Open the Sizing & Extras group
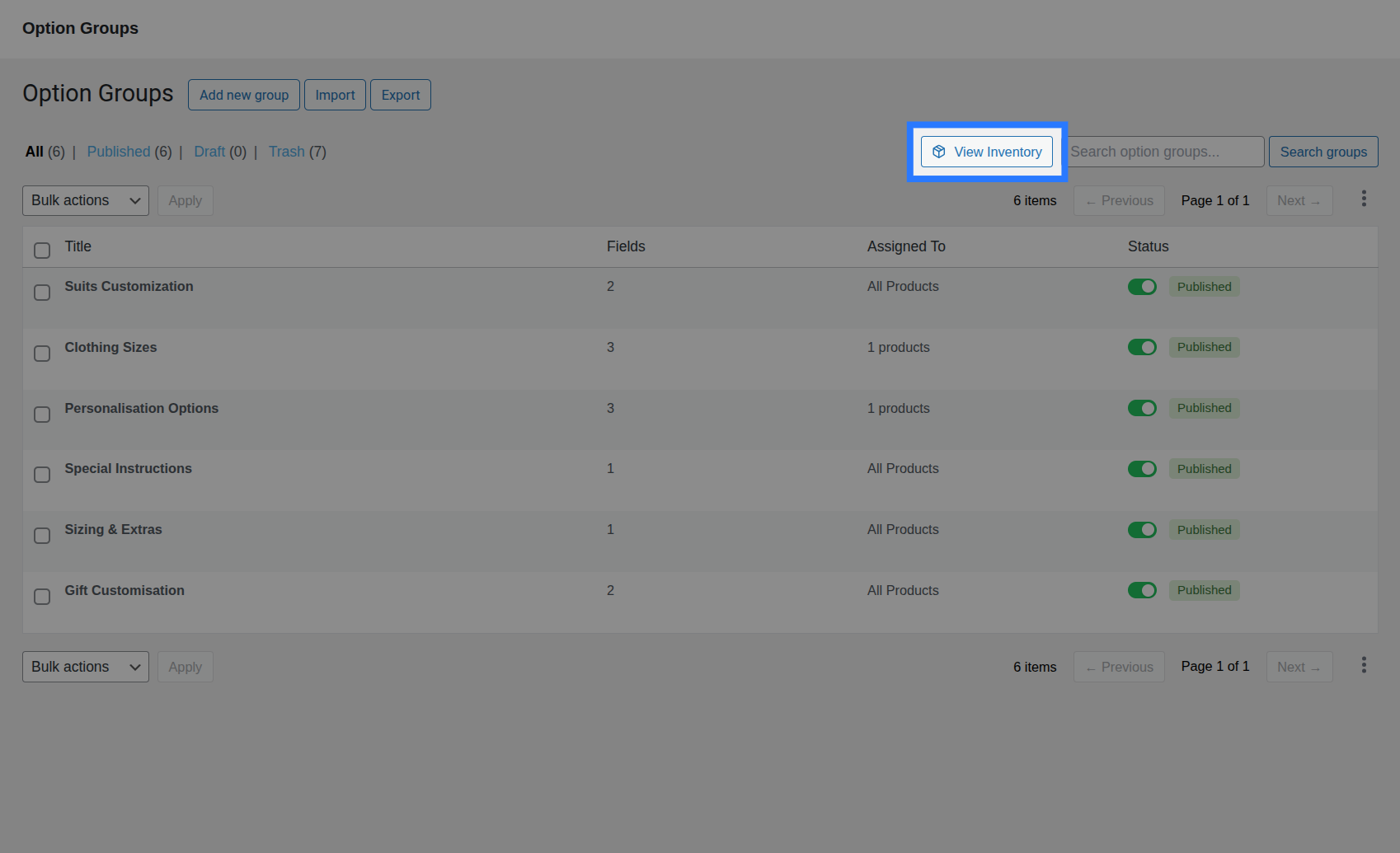Screen dimensions: 1400x853 (x=113, y=529)
